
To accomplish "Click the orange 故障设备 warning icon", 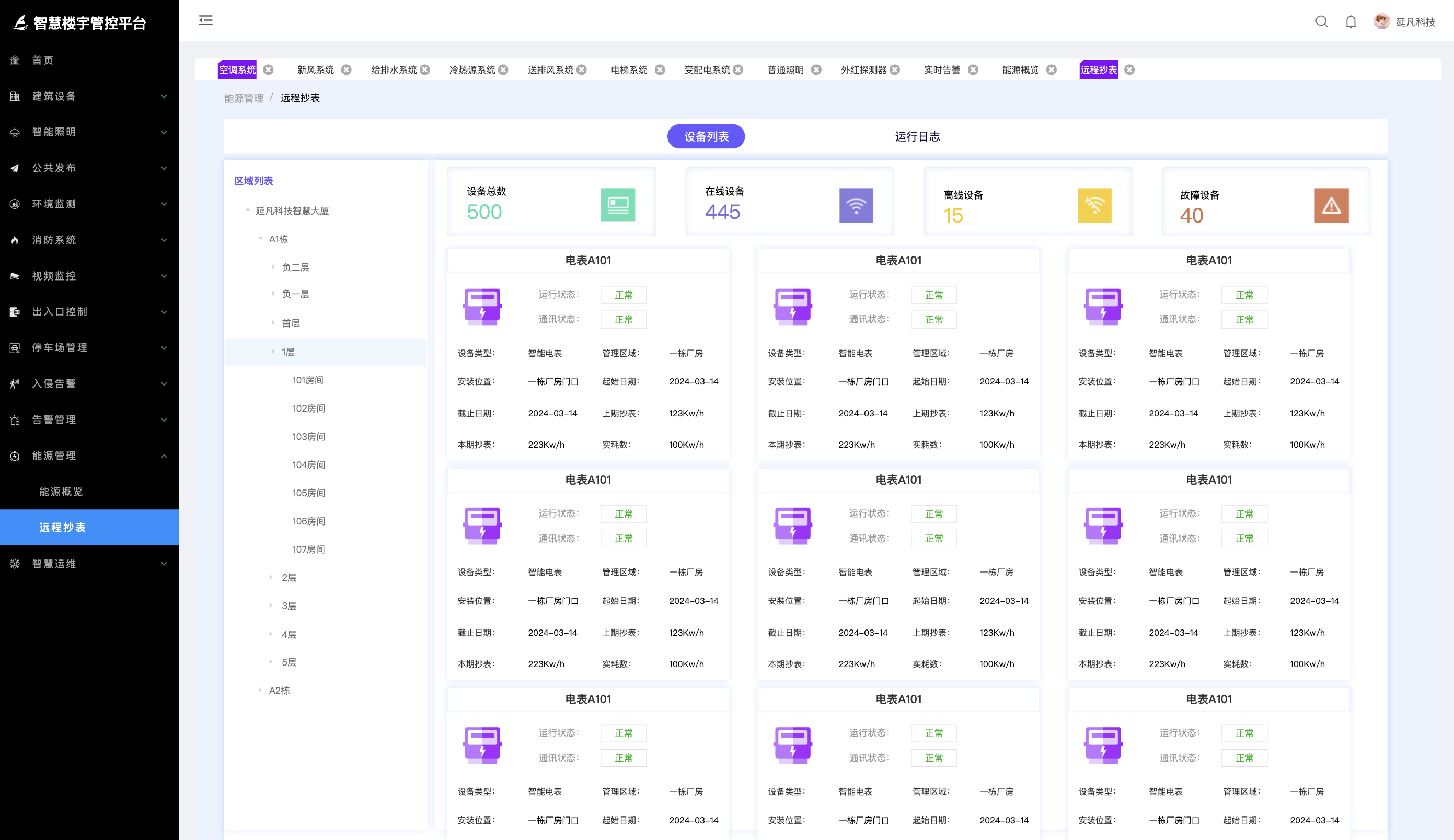I will (1331, 205).
